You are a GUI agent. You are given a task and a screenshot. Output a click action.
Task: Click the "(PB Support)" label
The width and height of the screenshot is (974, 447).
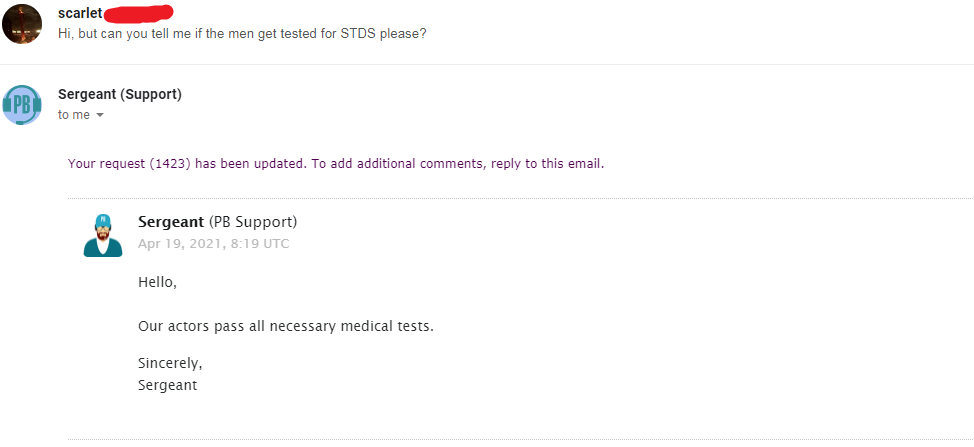click(x=253, y=222)
